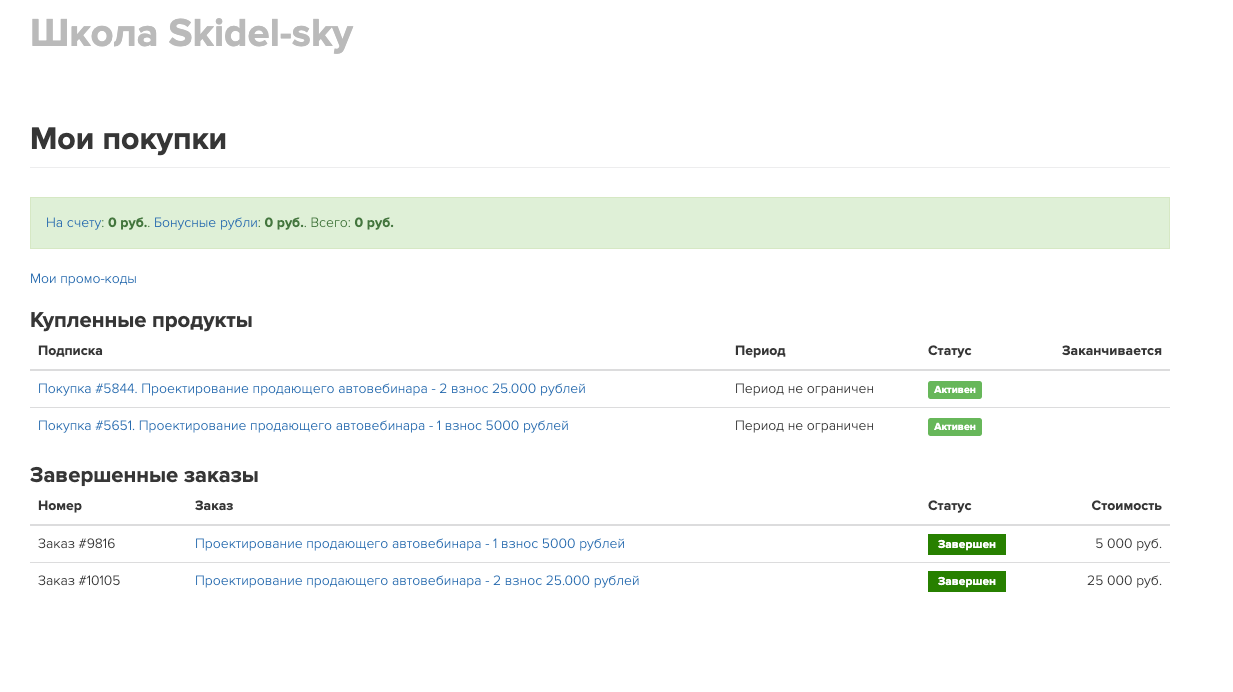The height and width of the screenshot is (692, 1233).
Task: Click the Купленные продукты section heading
Action: point(141,320)
